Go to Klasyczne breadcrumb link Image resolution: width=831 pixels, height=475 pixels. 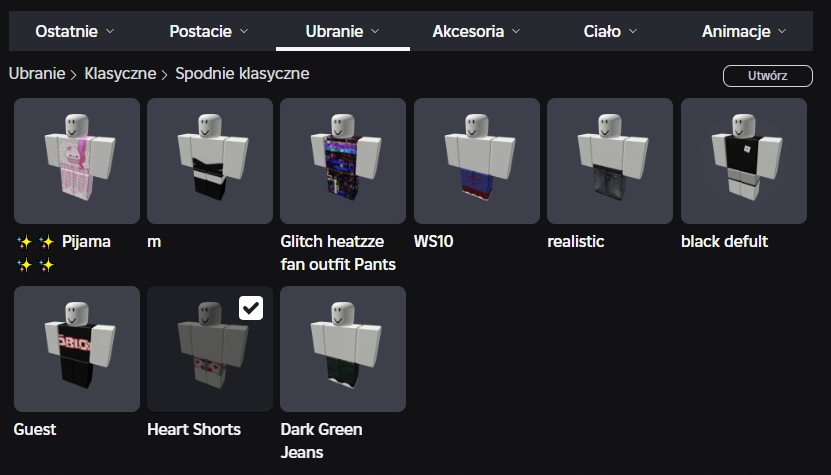[x=120, y=74]
